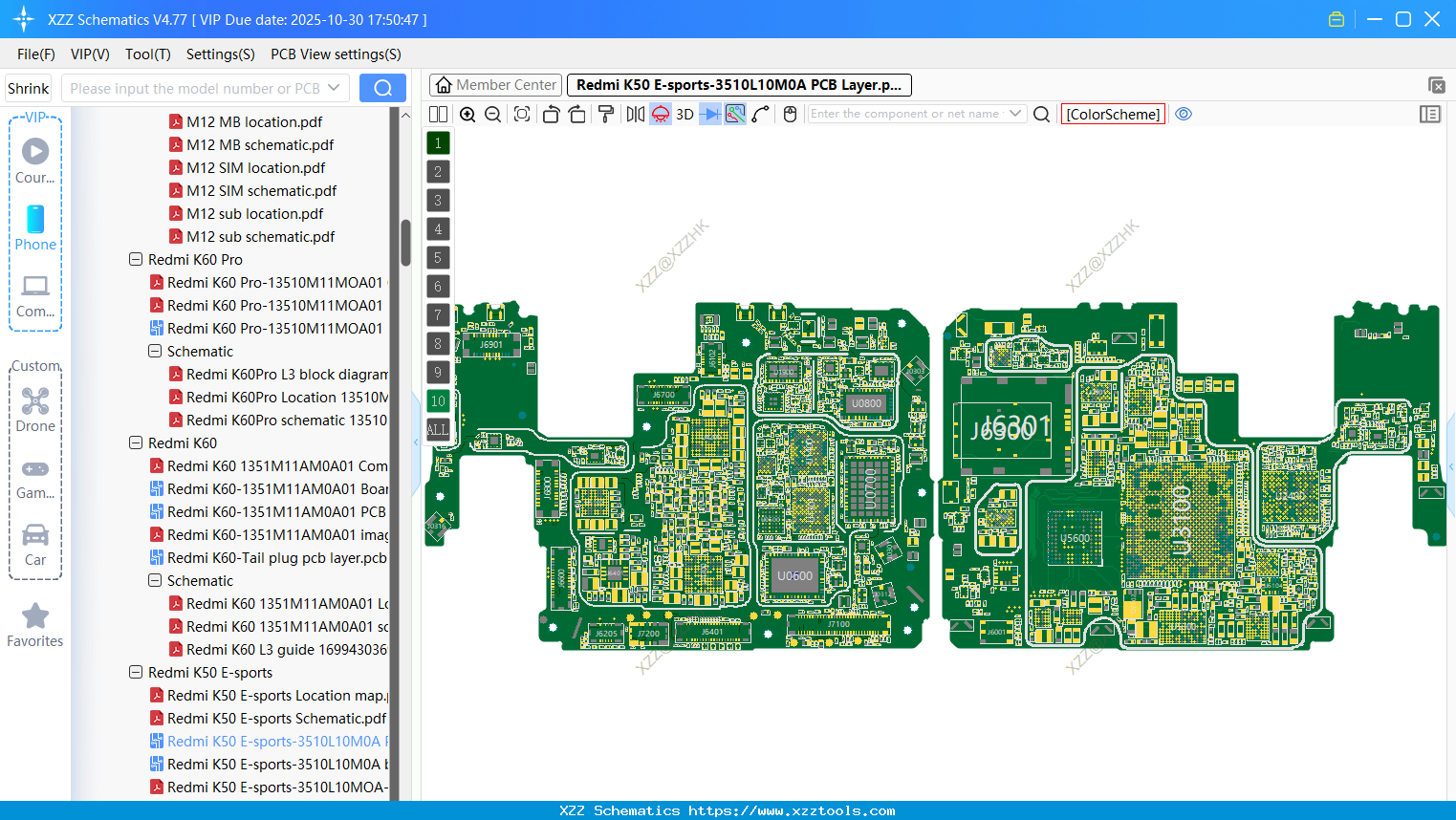Viewport: 1456px width, 820px height.
Task: Mirror the PCB view horizontally
Action: tap(634, 114)
